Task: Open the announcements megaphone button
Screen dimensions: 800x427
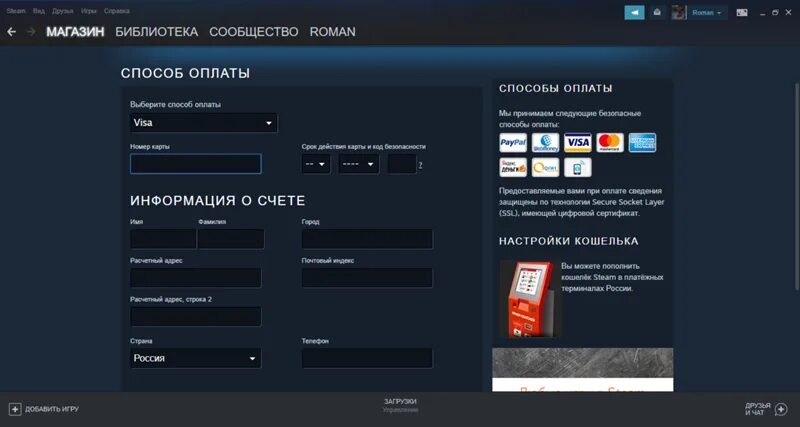Action: click(x=634, y=13)
